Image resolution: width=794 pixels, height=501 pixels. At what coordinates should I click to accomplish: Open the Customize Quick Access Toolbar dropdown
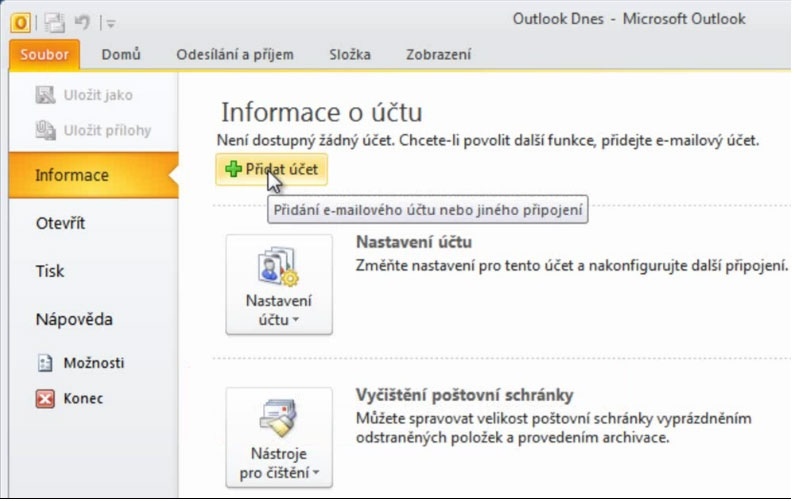tap(109, 22)
